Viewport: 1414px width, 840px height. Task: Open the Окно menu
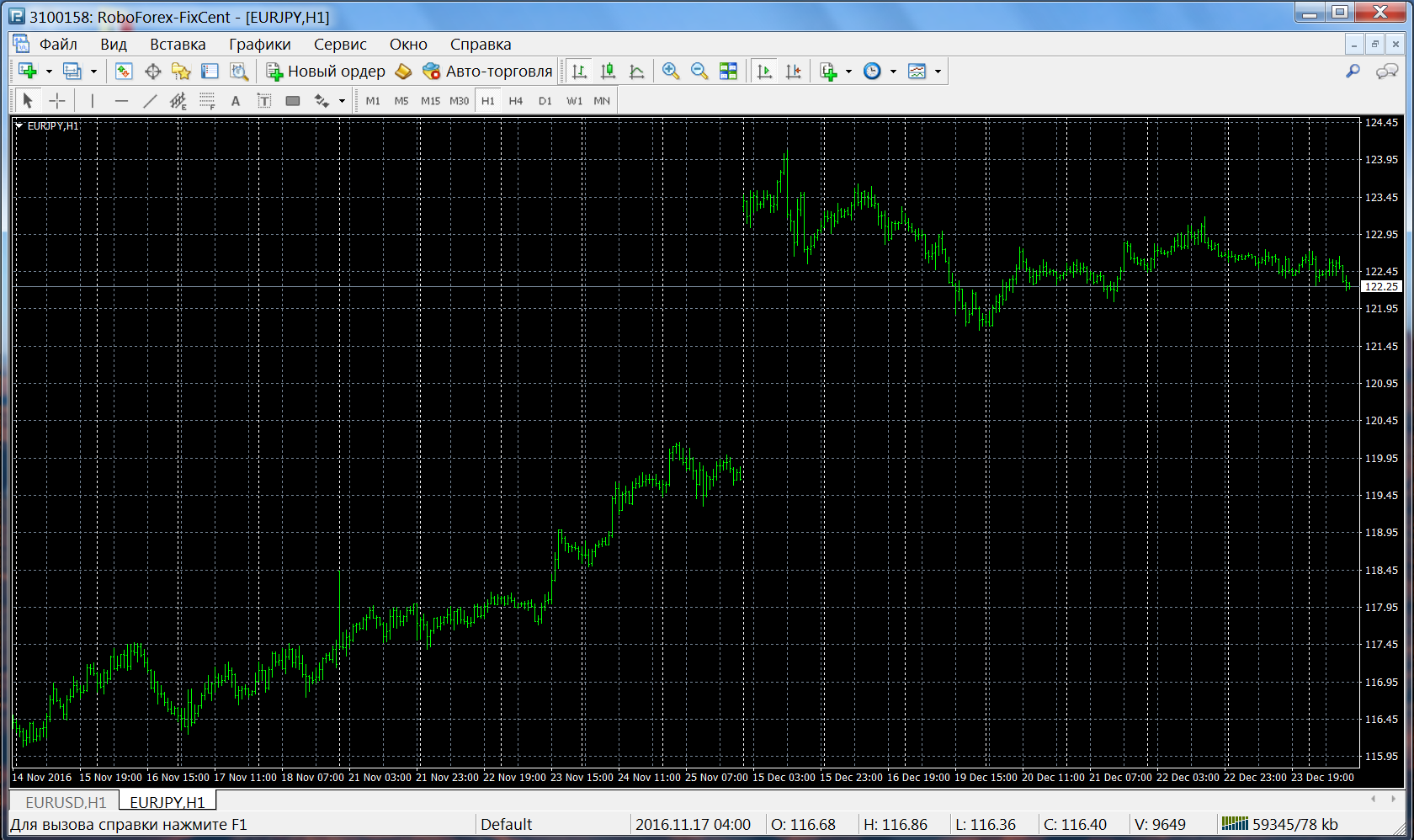pyautogui.click(x=408, y=45)
